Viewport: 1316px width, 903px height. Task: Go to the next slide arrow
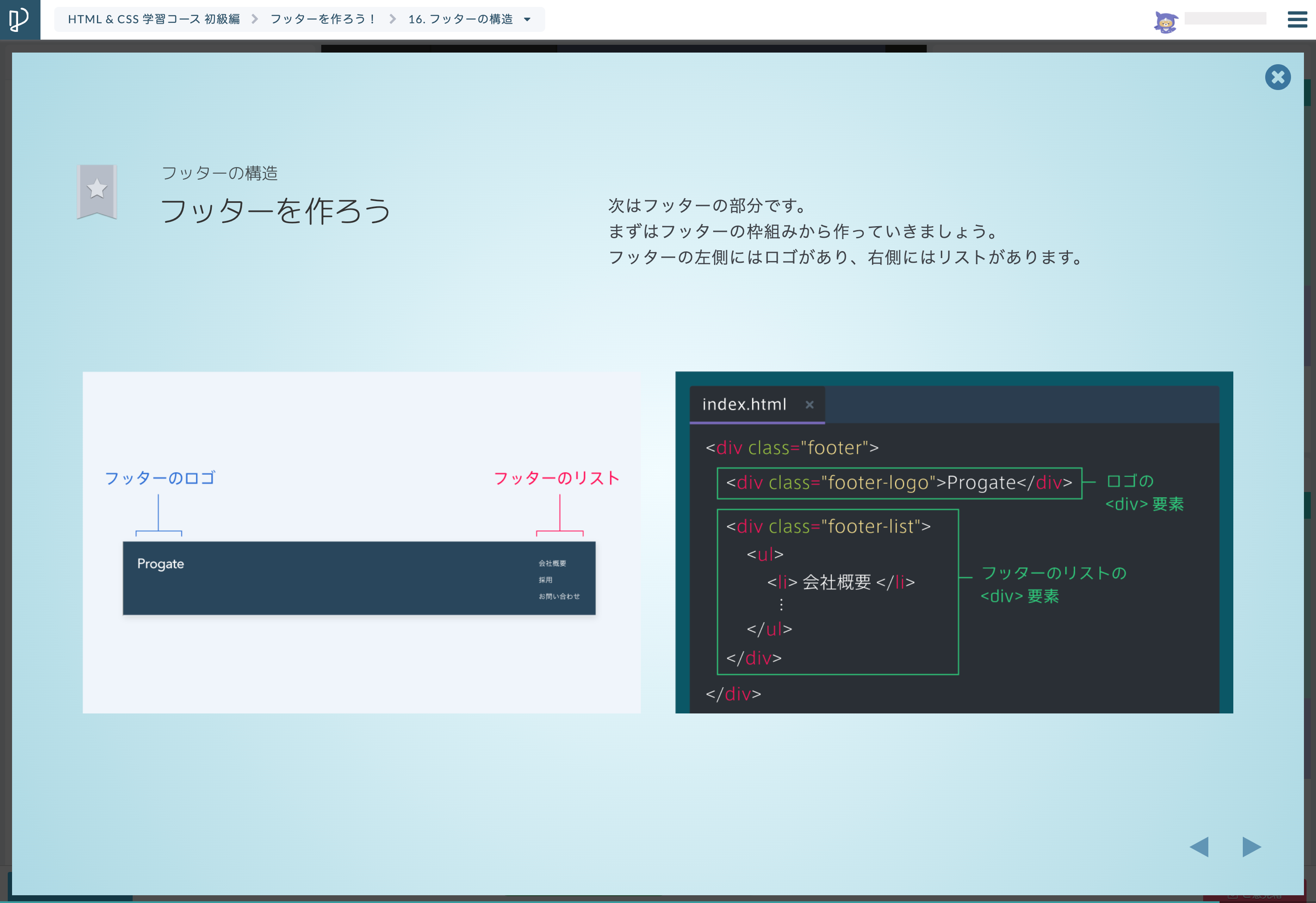(1251, 847)
